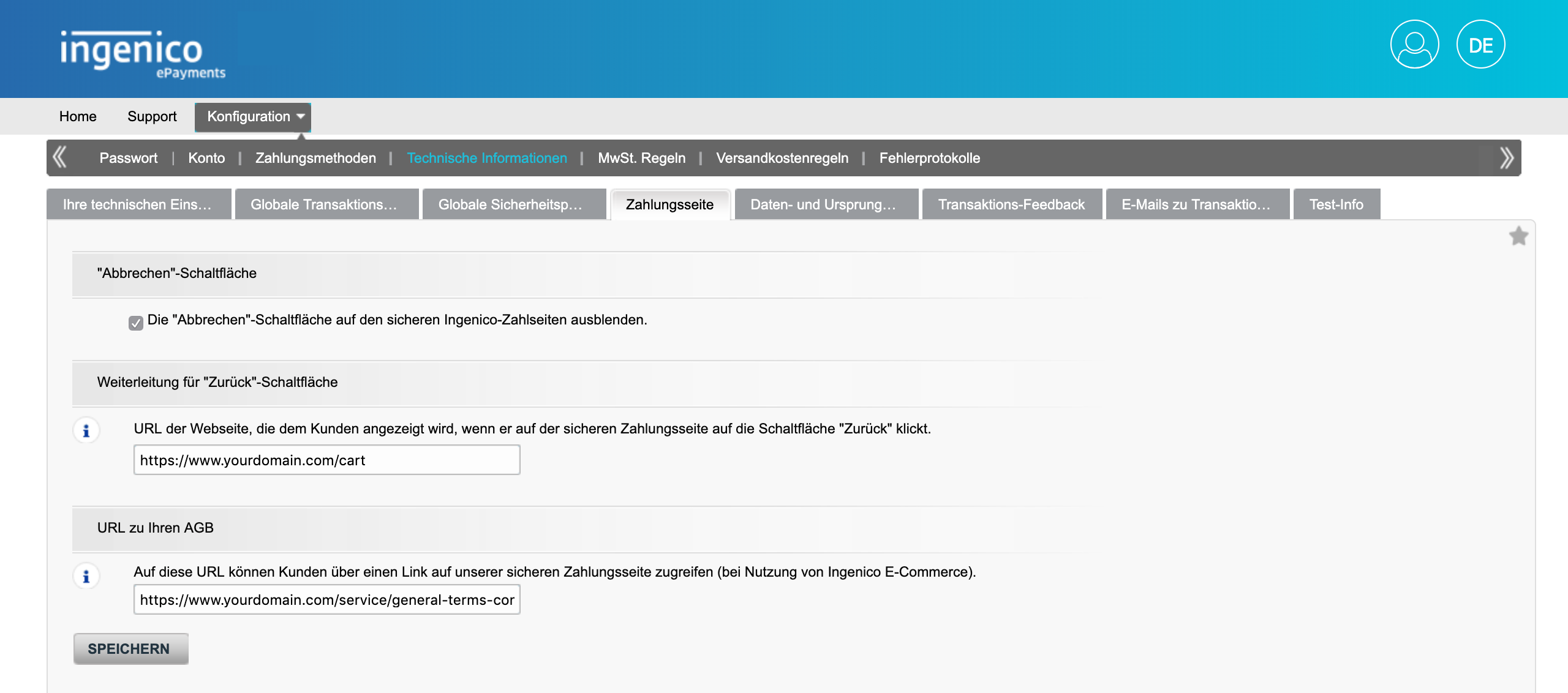
Task: Click the Ingenico ePayments logo
Action: (x=143, y=54)
